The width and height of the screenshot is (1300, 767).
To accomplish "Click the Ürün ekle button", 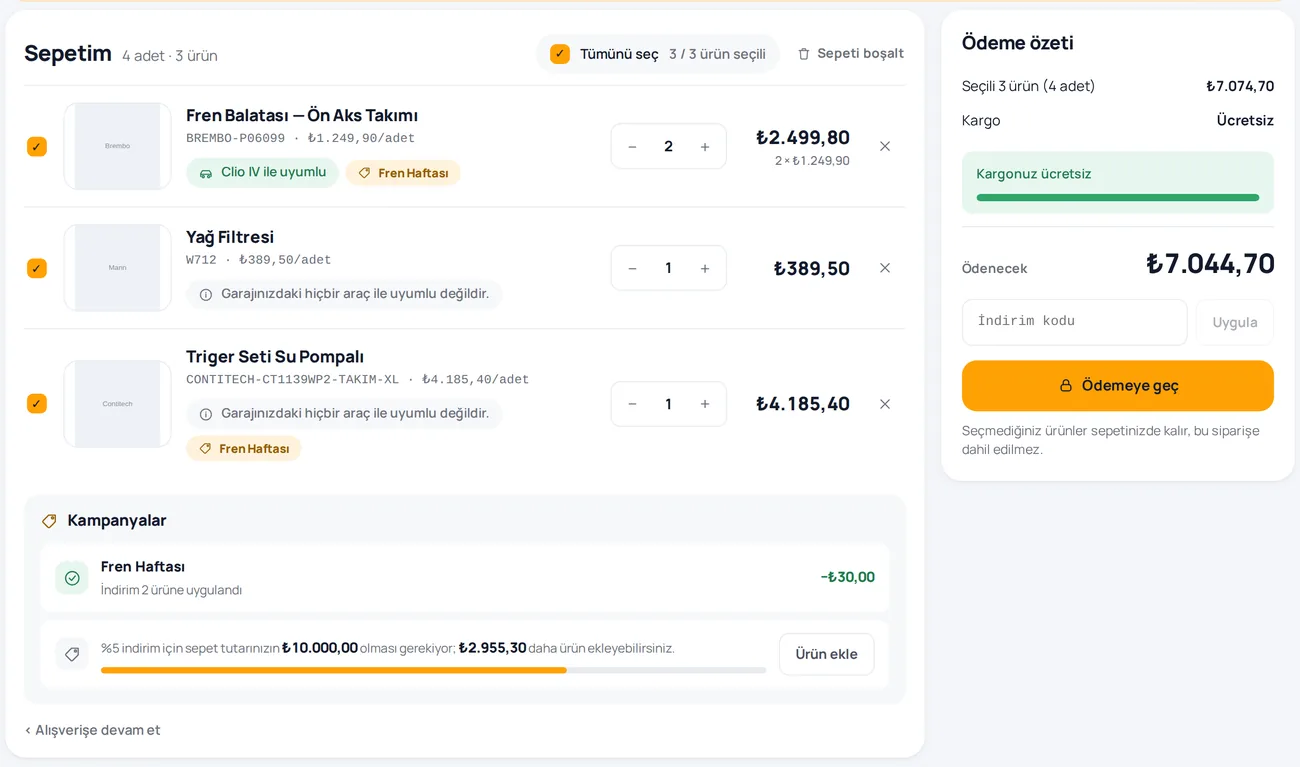I will 827,654.
